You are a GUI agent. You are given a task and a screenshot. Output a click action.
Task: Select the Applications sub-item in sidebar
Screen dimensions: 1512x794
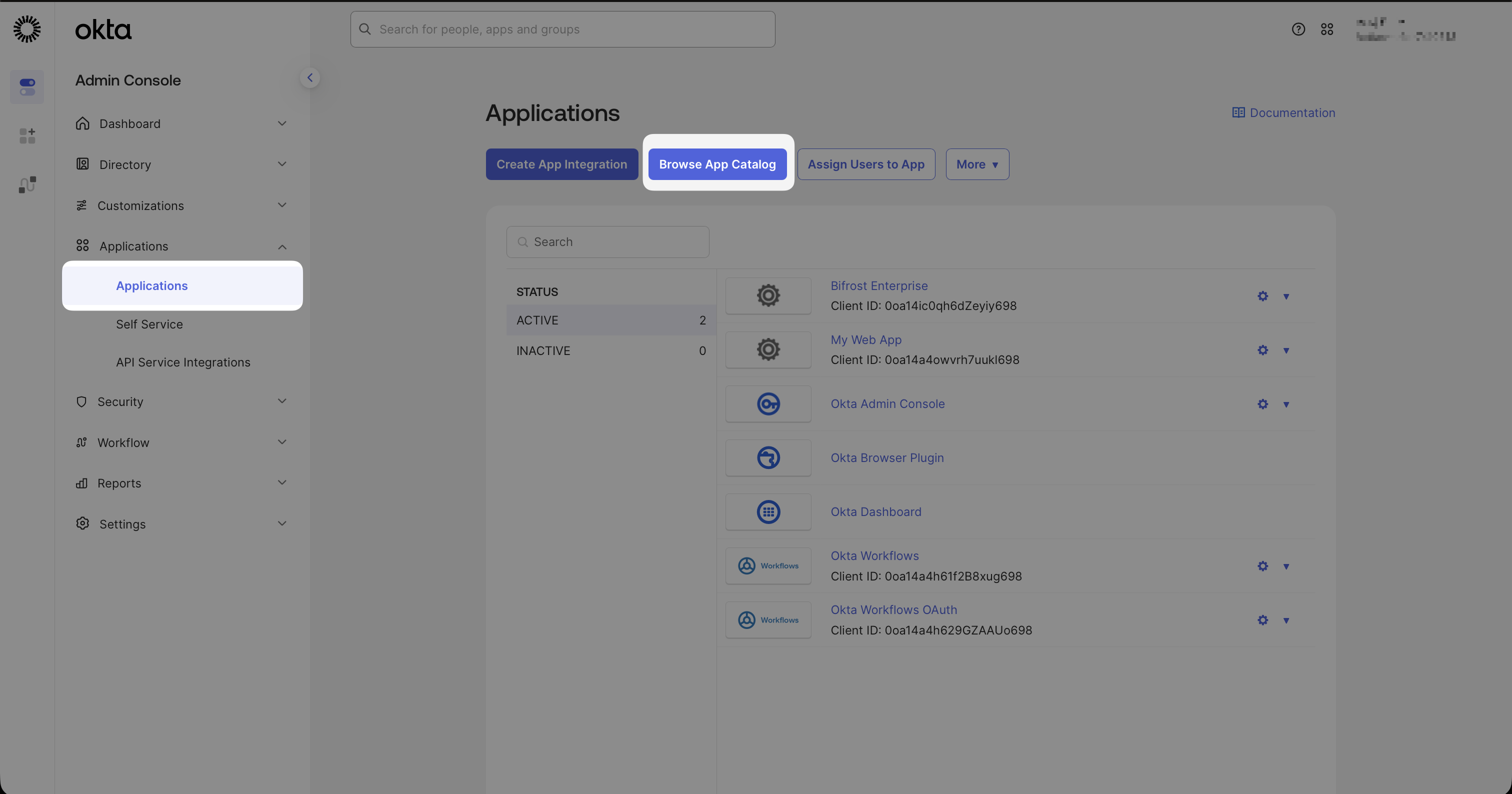182,286
